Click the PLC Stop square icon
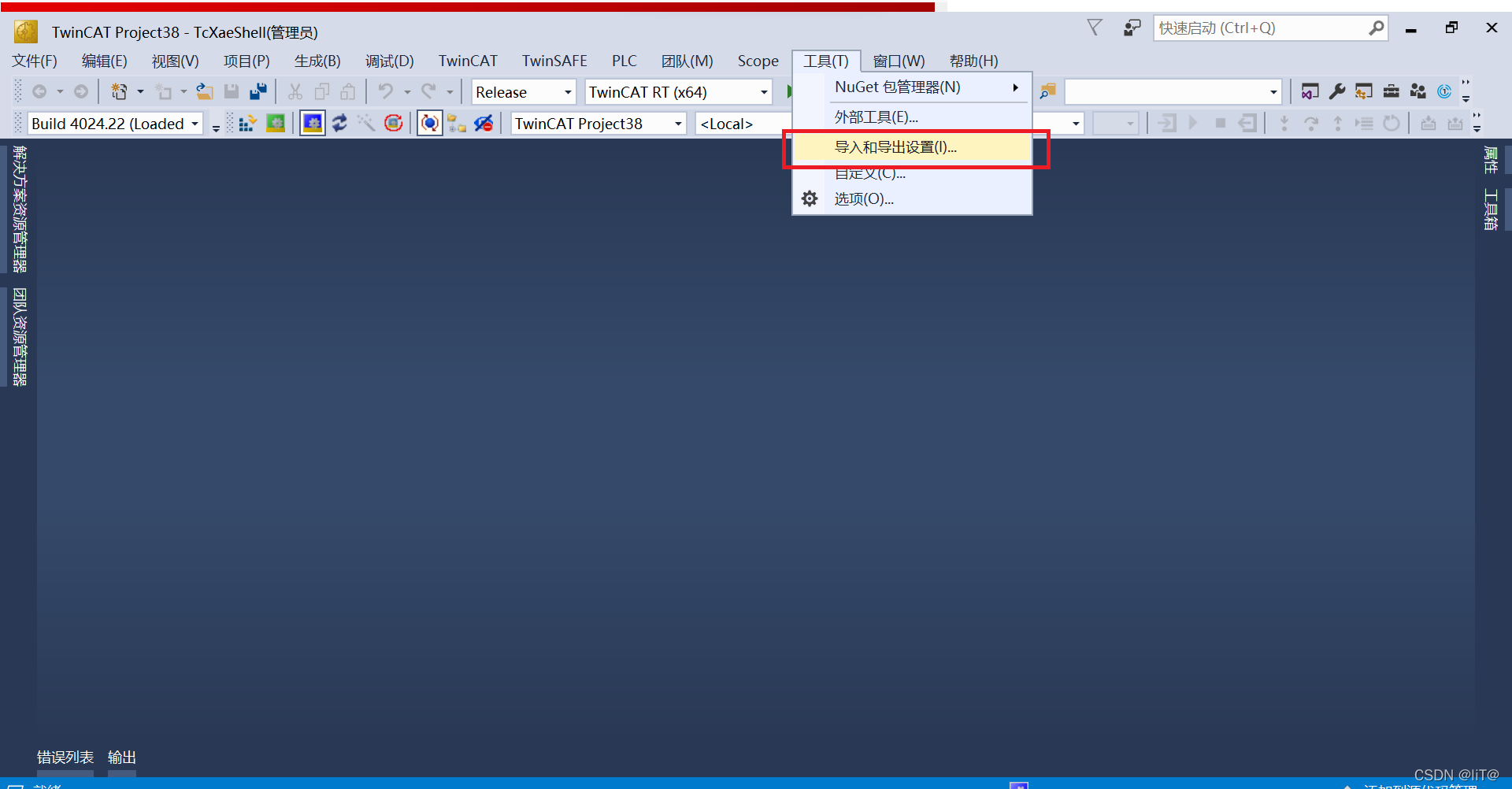 pyautogui.click(x=1220, y=124)
